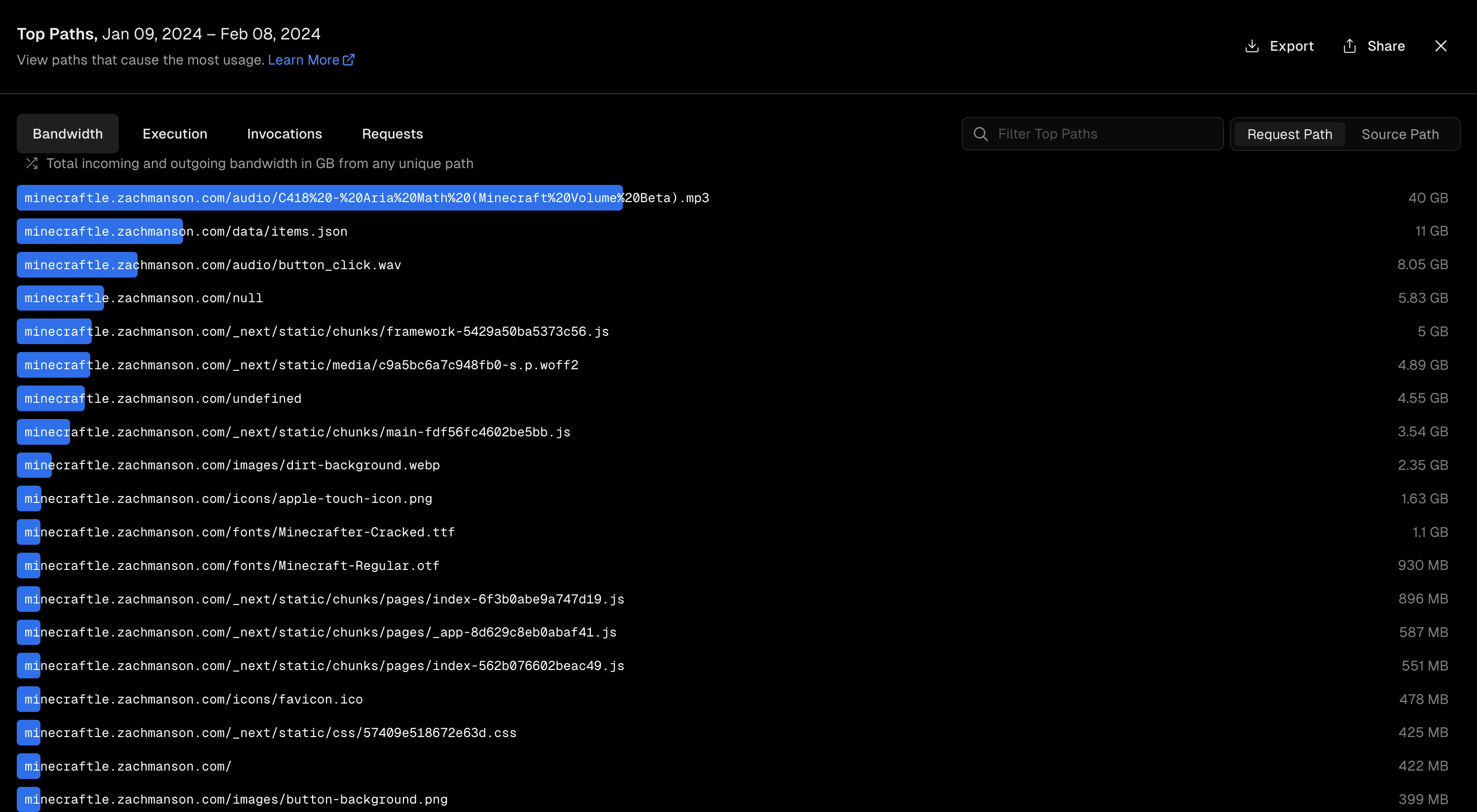Click the 3.54 GB bandwidth value

click(1423, 431)
